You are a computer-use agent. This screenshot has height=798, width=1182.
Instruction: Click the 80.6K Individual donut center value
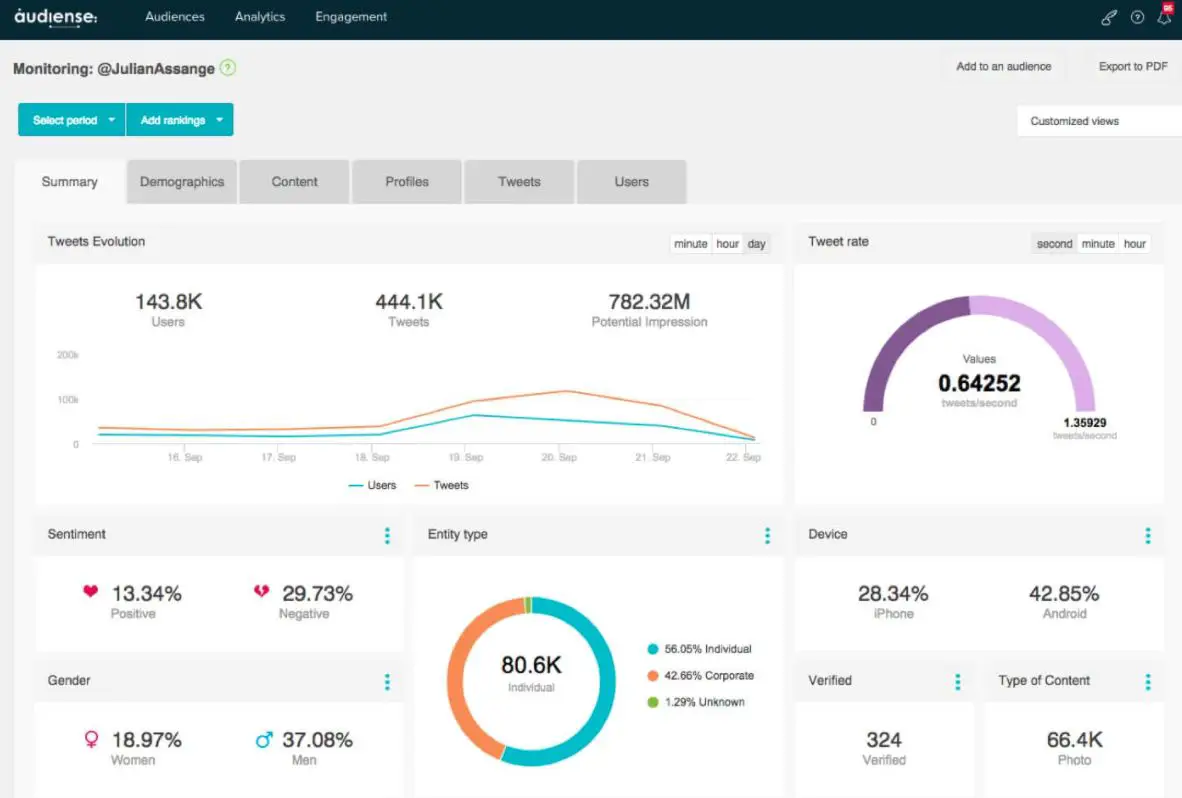pyautogui.click(x=531, y=665)
